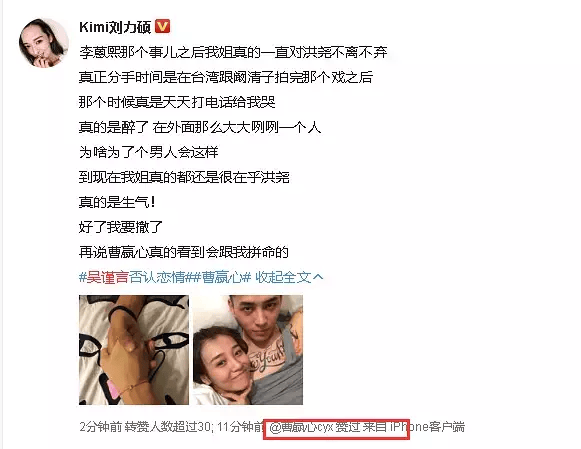Click the 2分钟前 timestamp
Viewport: 581px width, 449px height.
point(100,427)
